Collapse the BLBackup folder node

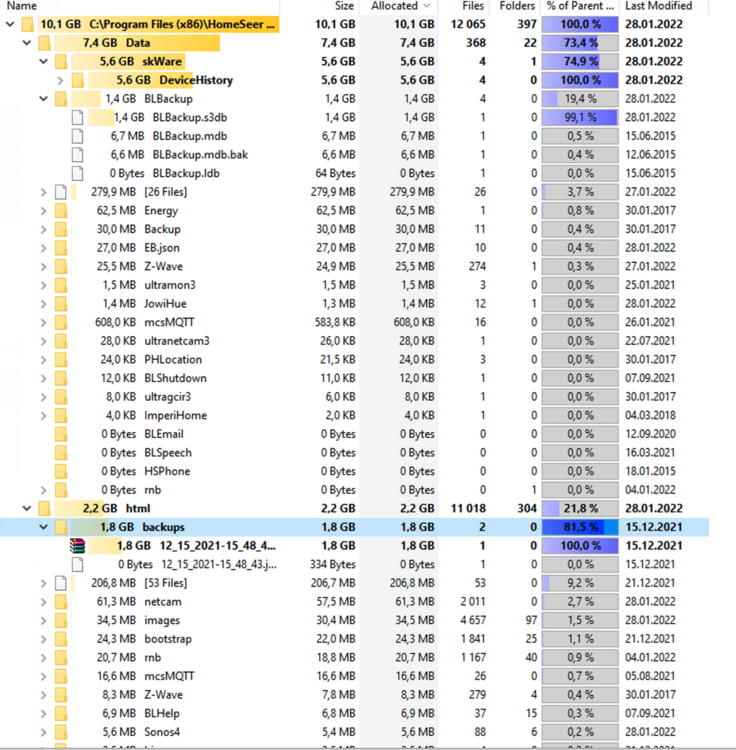pos(44,99)
